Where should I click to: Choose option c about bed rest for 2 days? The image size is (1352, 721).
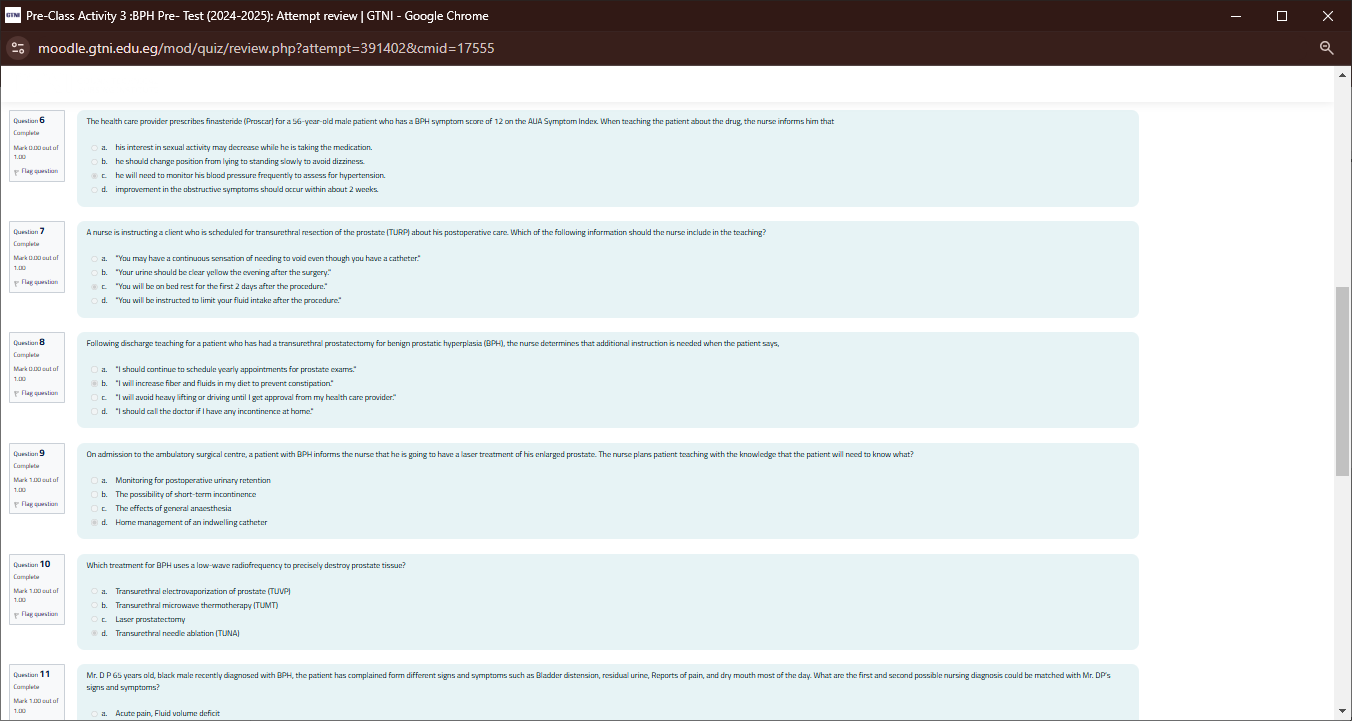pos(94,286)
